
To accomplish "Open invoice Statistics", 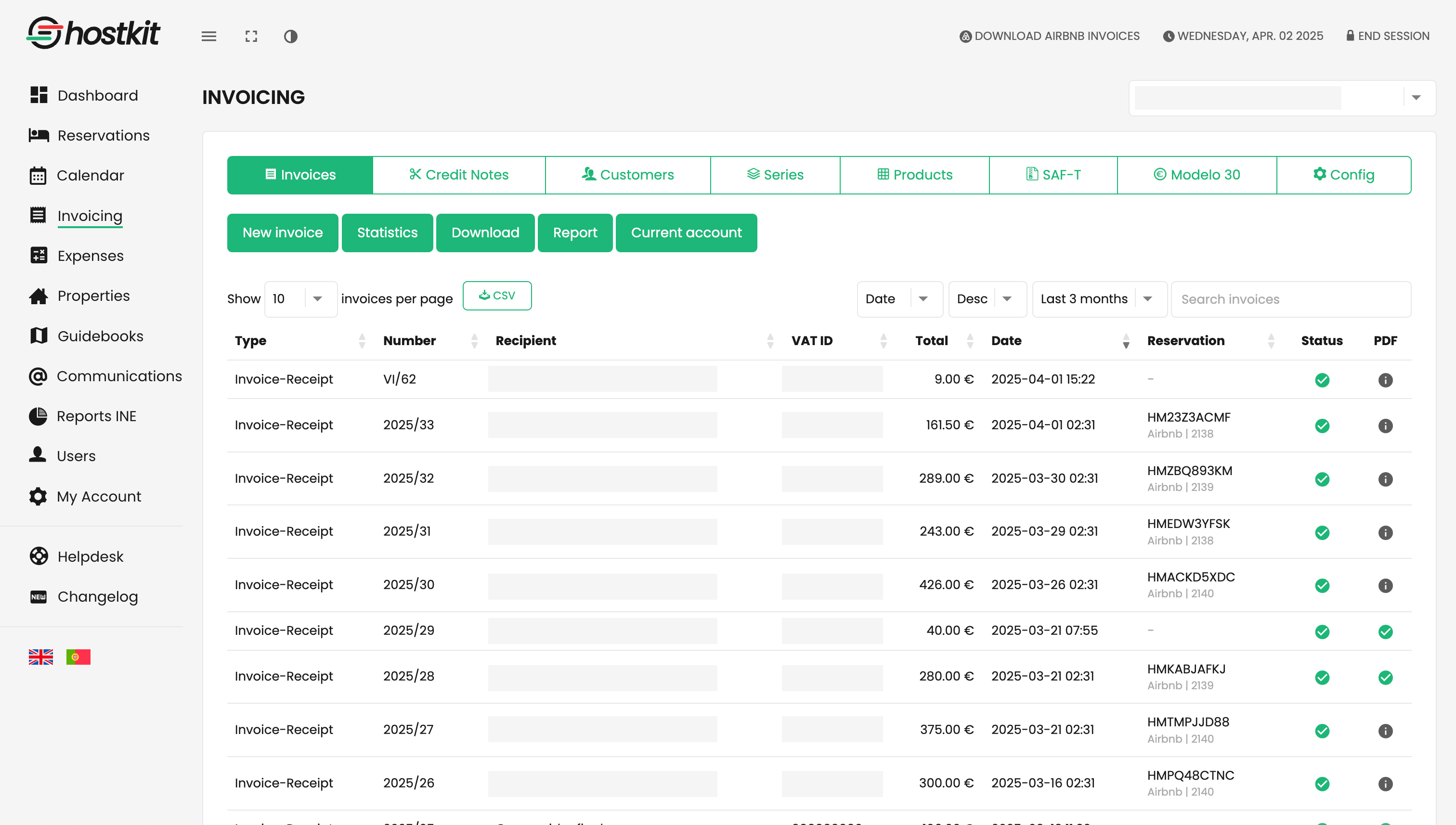I will [387, 233].
